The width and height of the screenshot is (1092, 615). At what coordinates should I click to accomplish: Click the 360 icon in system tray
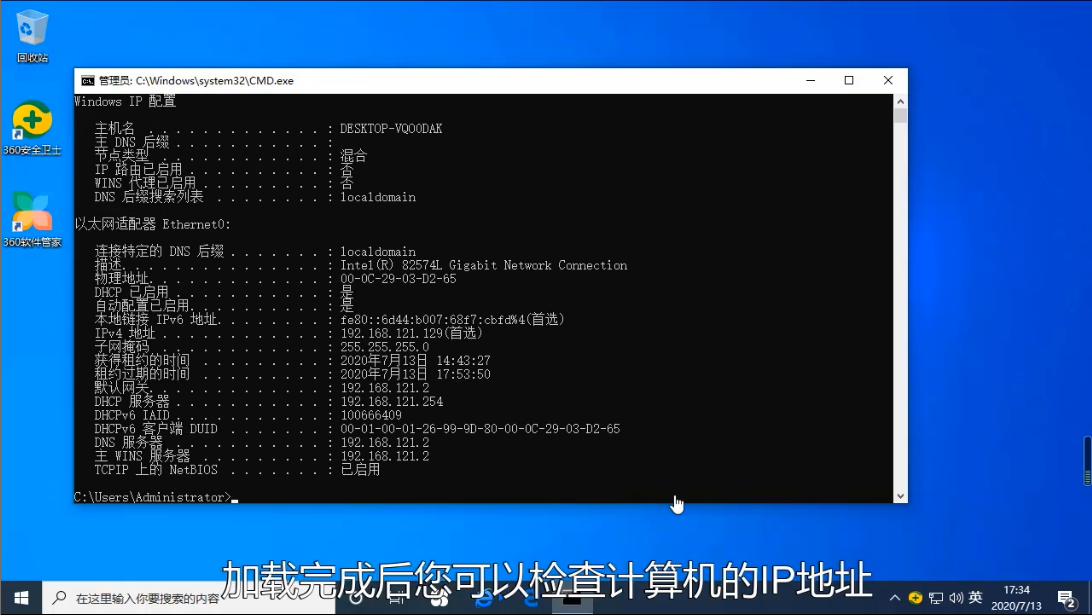click(915, 598)
